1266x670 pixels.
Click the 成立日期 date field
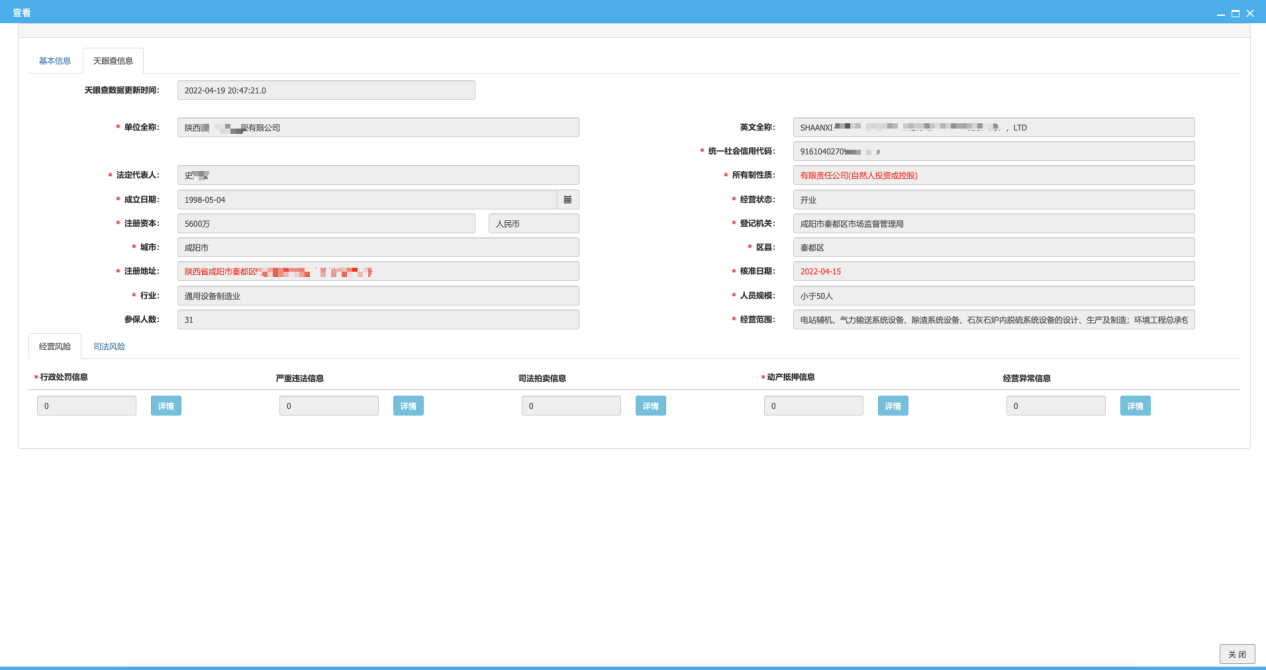tap(366, 200)
